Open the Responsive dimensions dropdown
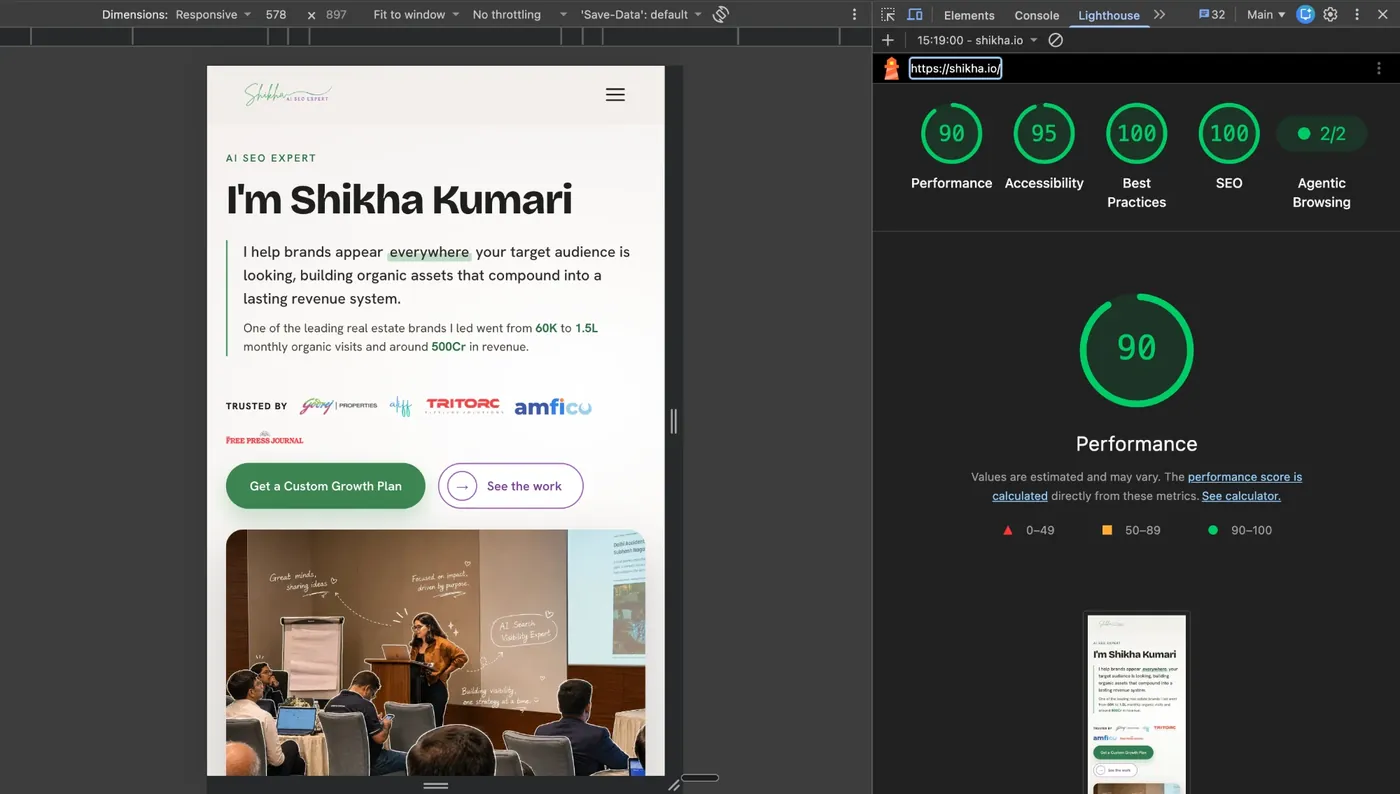 pos(214,15)
